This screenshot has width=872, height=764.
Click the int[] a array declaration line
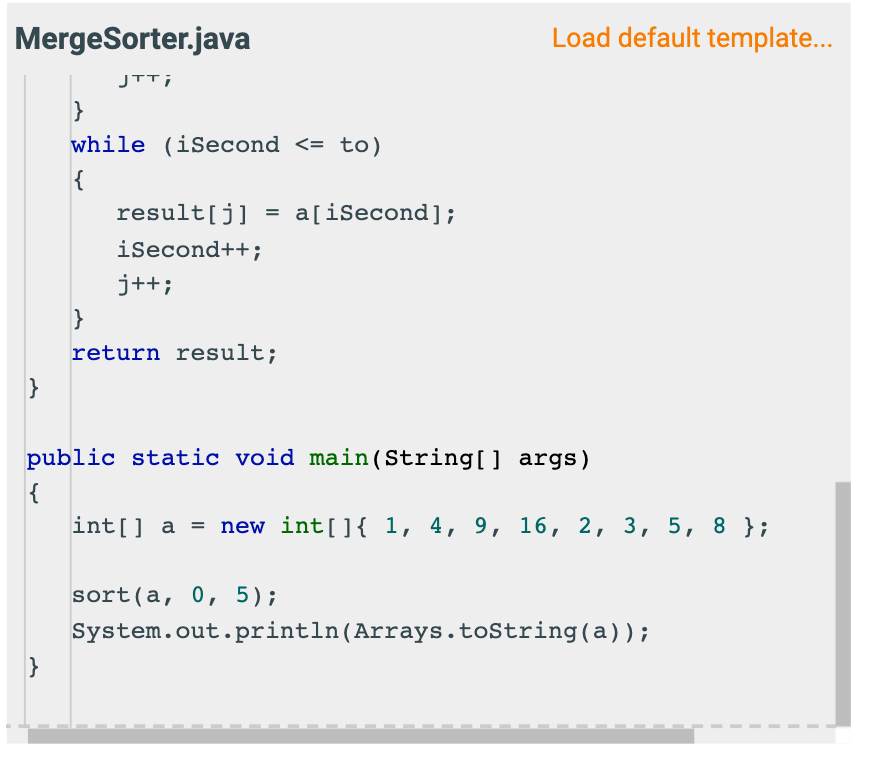420,526
